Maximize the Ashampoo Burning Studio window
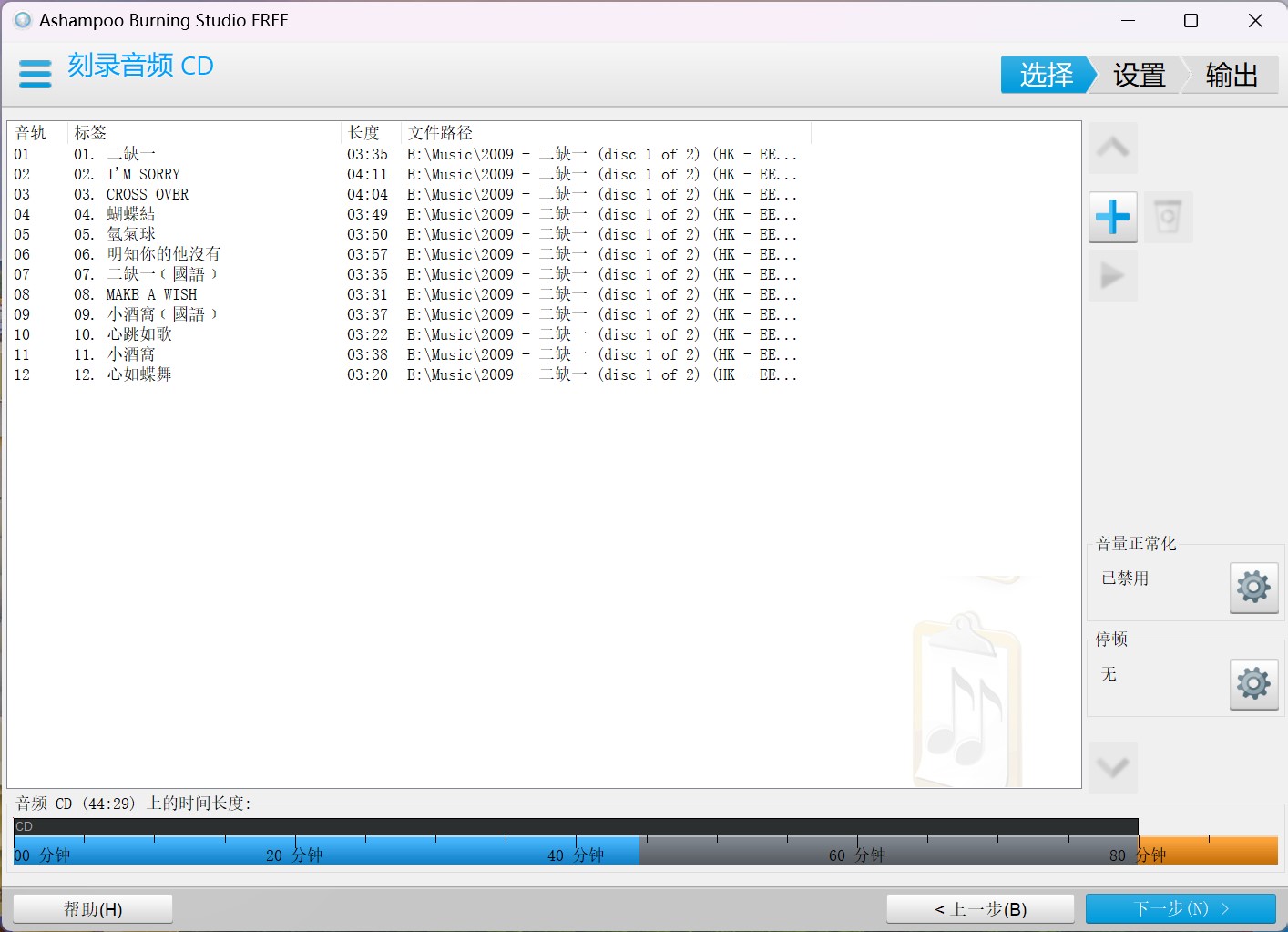 [x=1191, y=20]
